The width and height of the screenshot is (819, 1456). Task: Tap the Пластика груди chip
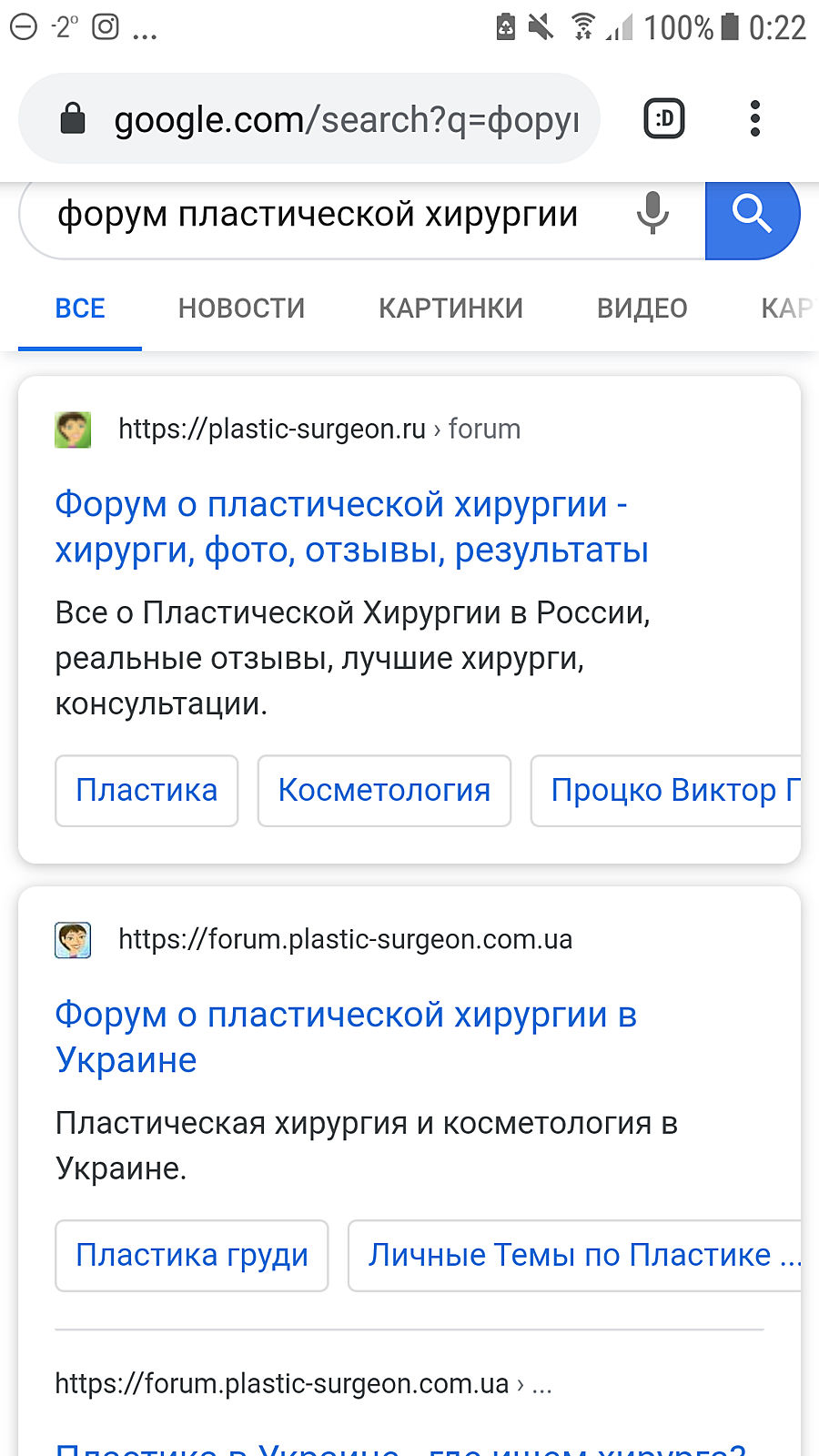tap(192, 1256)
